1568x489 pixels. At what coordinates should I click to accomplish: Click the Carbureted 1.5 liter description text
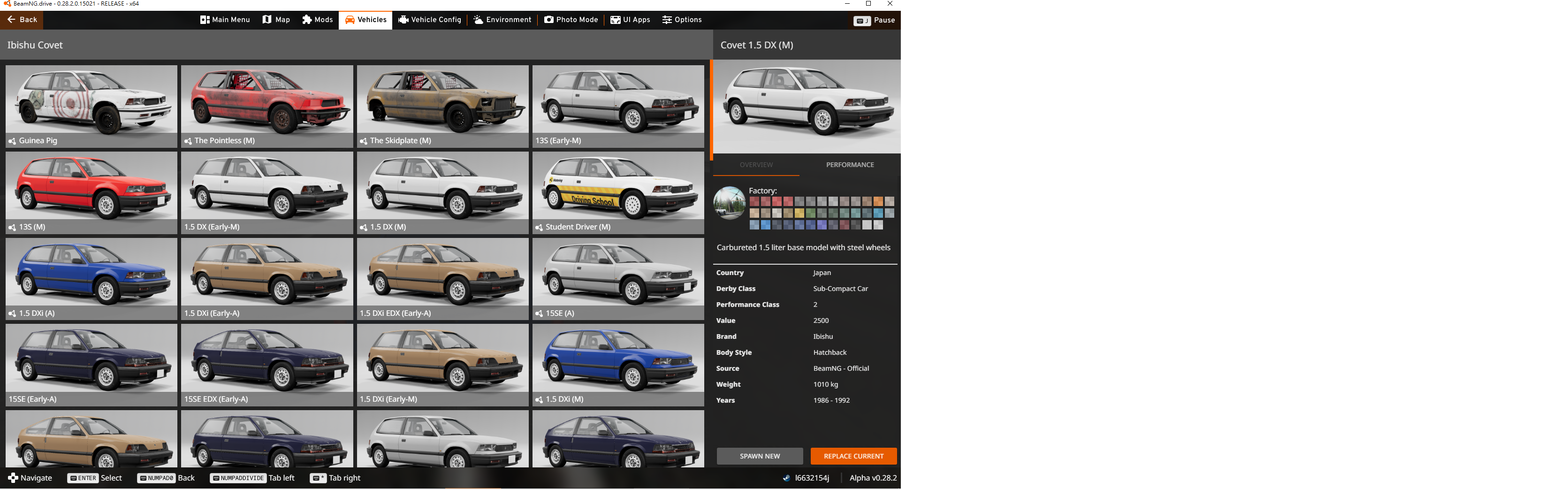pyautogui.click(x=804, y=248)
